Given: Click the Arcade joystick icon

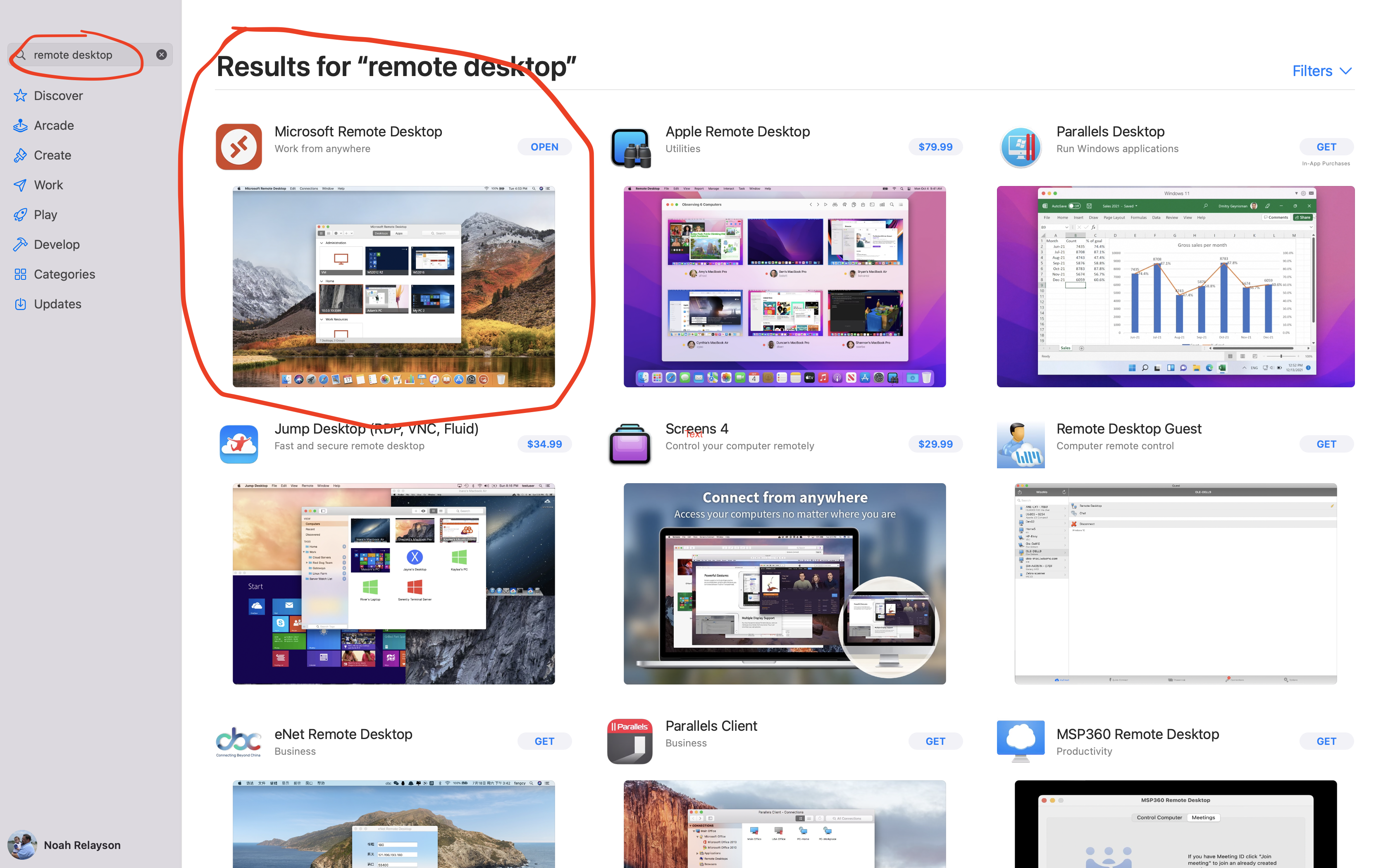Looking at the screenshot, I should (x=21, y=125).
